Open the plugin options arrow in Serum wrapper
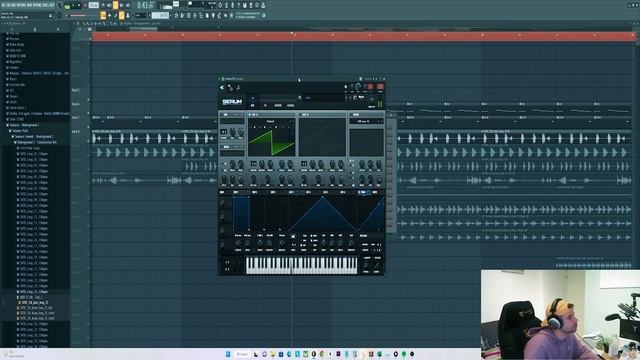This screenshot has width=640, height=360. (222, 87)
